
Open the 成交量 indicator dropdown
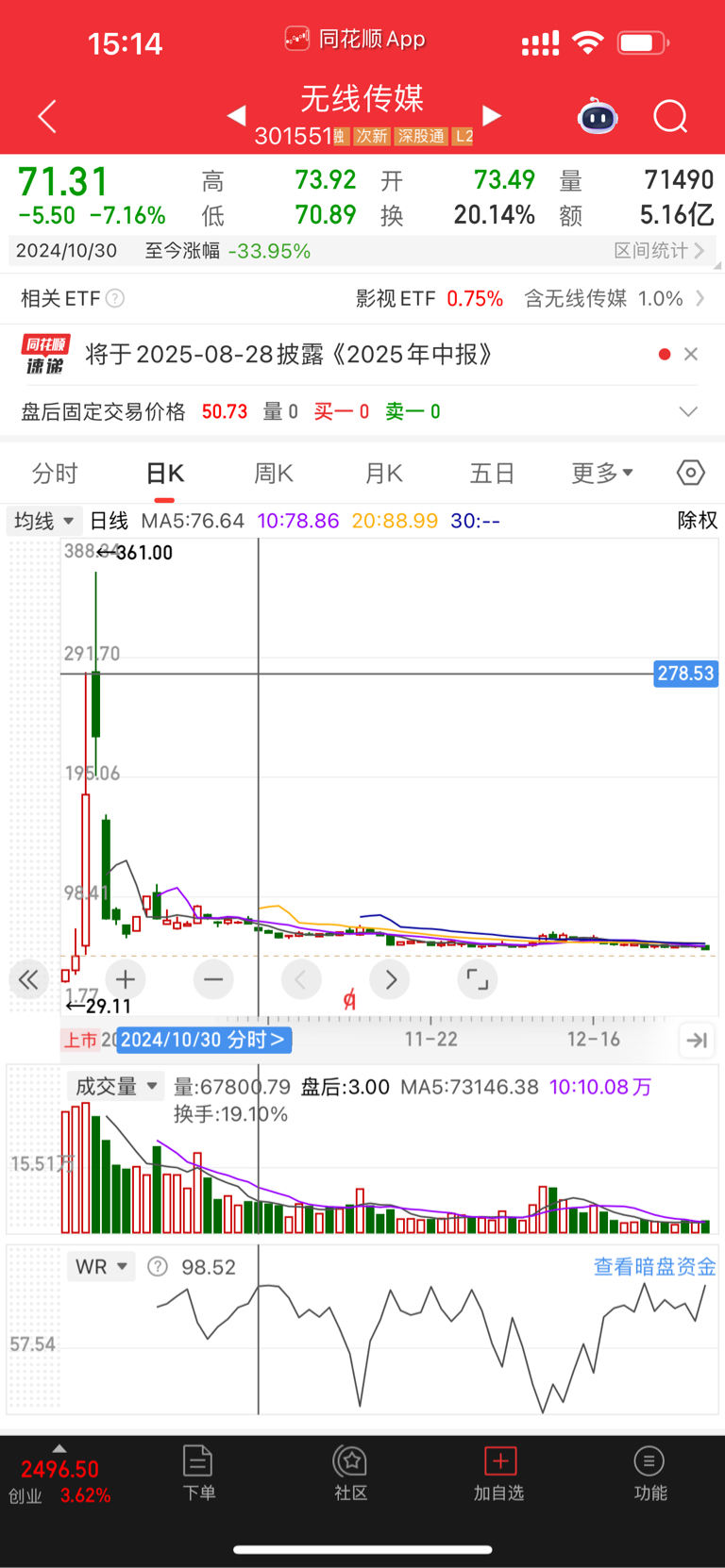coord(115,1087)
